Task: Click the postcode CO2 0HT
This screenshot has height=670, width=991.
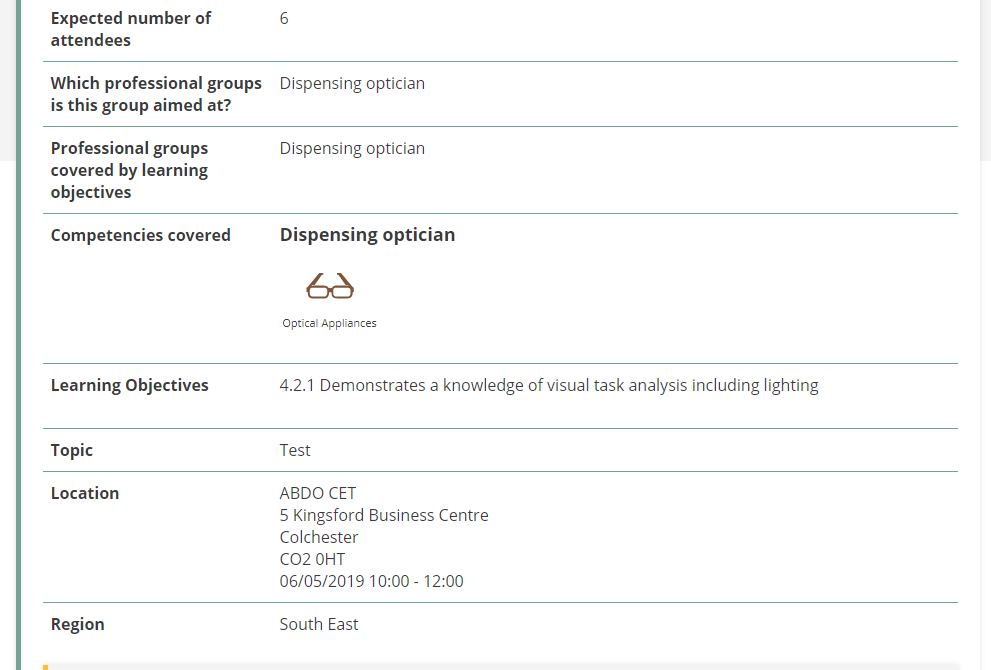Action: [312, 559]
